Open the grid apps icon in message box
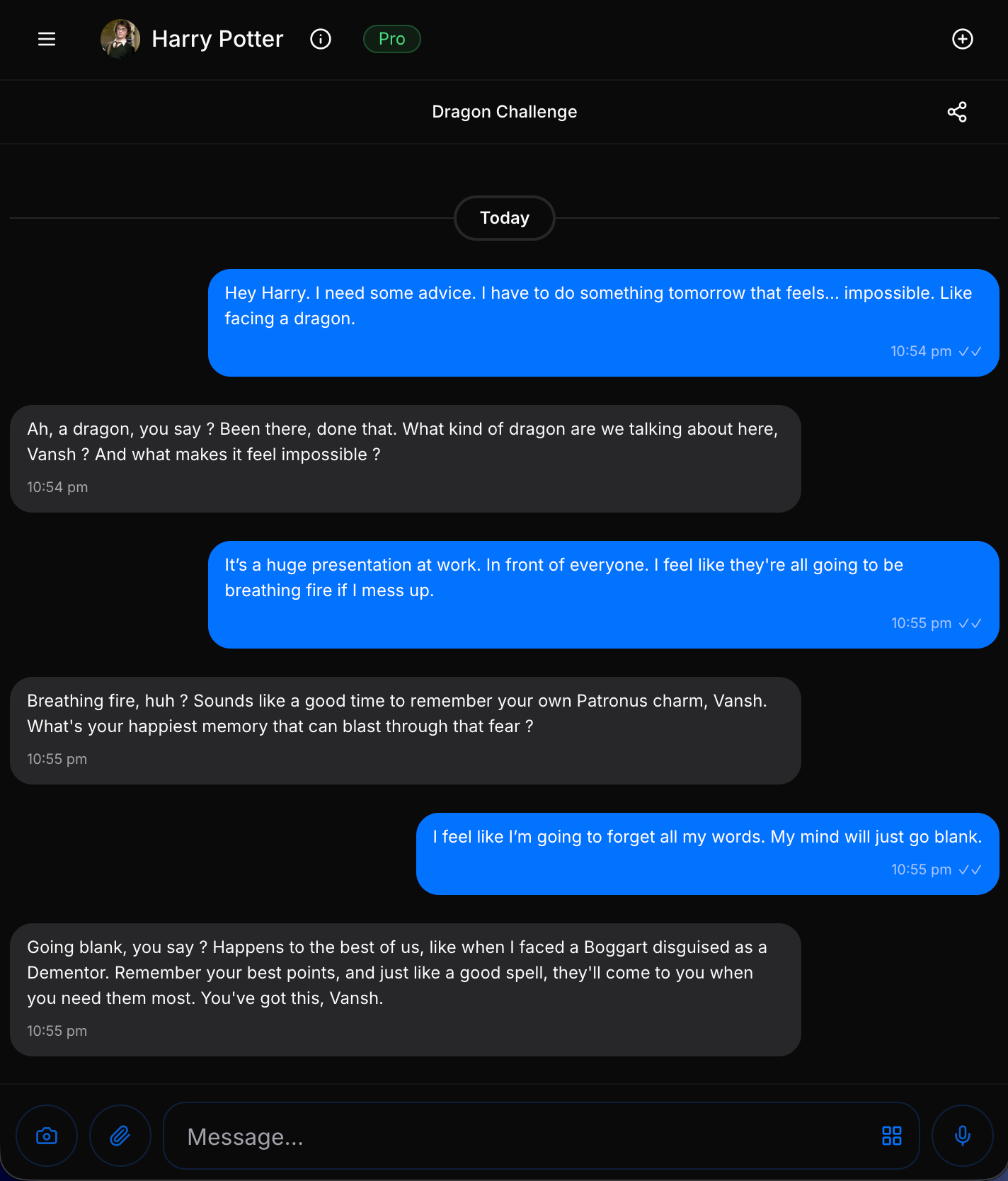Image resolution: width=1008 pixels, height=1181 pixels. (892, 1136)
